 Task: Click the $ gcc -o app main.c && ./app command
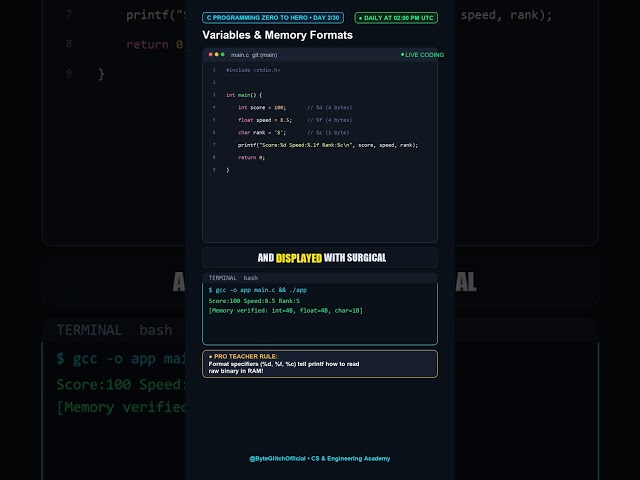pos(258,290)
